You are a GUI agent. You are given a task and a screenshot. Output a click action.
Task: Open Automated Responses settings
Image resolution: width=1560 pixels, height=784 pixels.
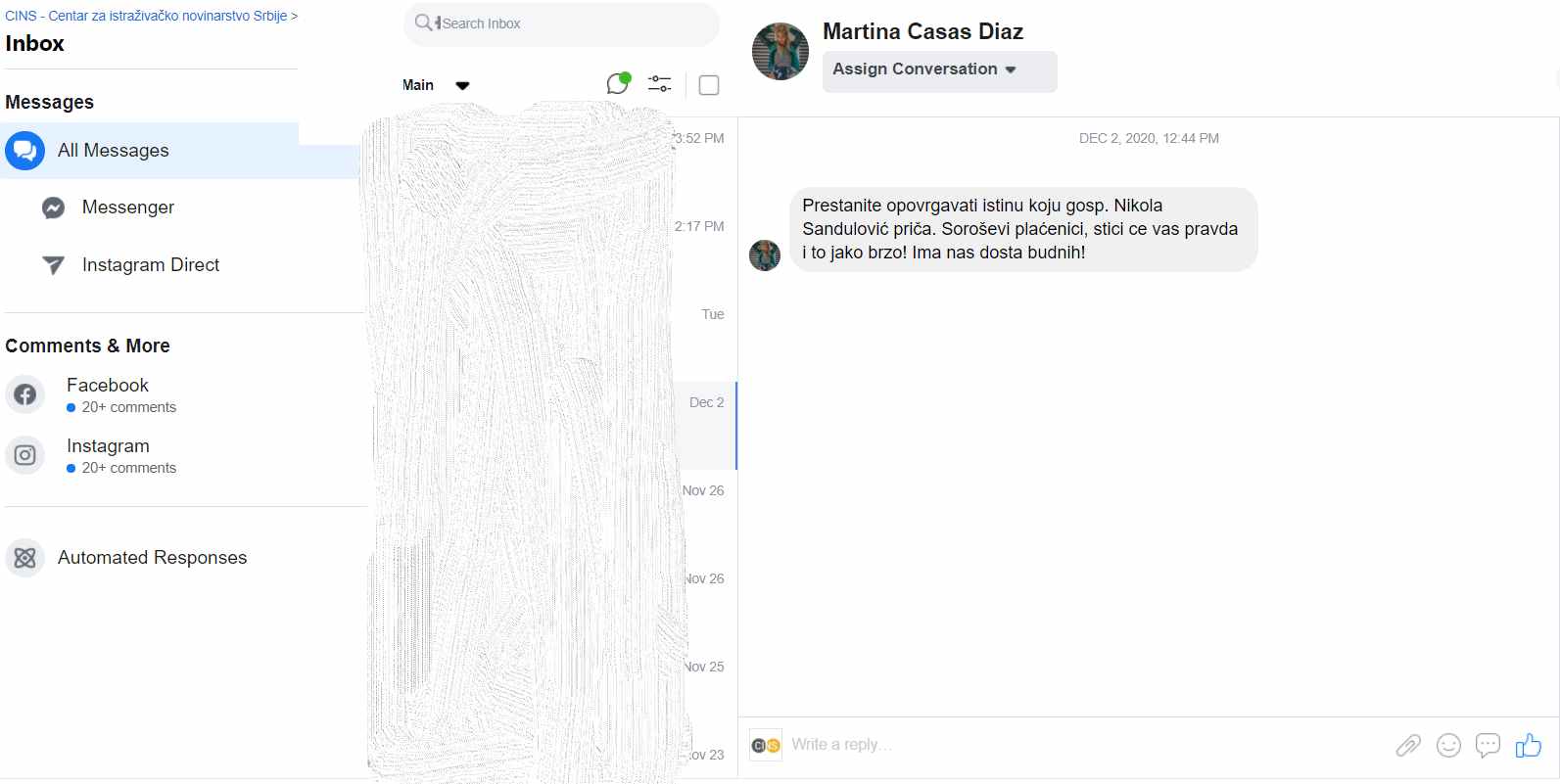152,558
